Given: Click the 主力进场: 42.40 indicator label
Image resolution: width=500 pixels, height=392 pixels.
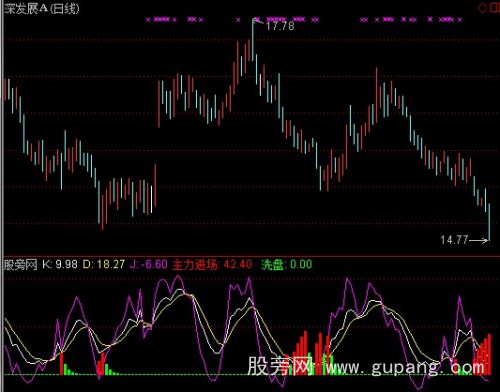Looking at the screenshot, I should point(212,265).
